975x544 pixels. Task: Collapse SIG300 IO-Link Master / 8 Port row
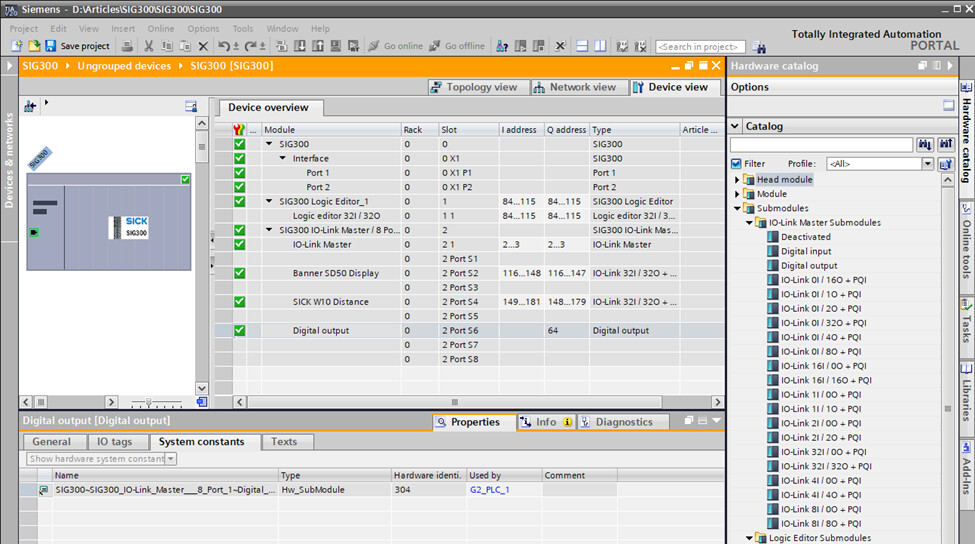(269, 230)
